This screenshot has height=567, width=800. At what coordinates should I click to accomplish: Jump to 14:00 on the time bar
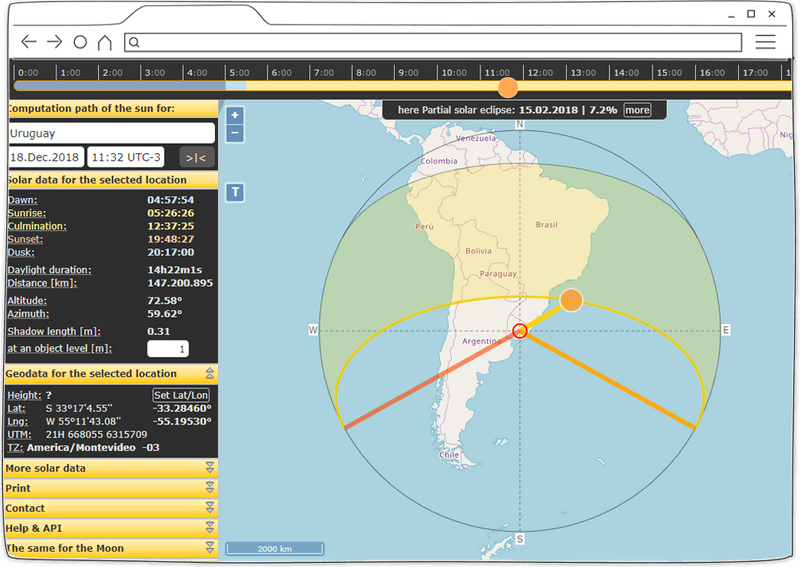tap(626, 72)
